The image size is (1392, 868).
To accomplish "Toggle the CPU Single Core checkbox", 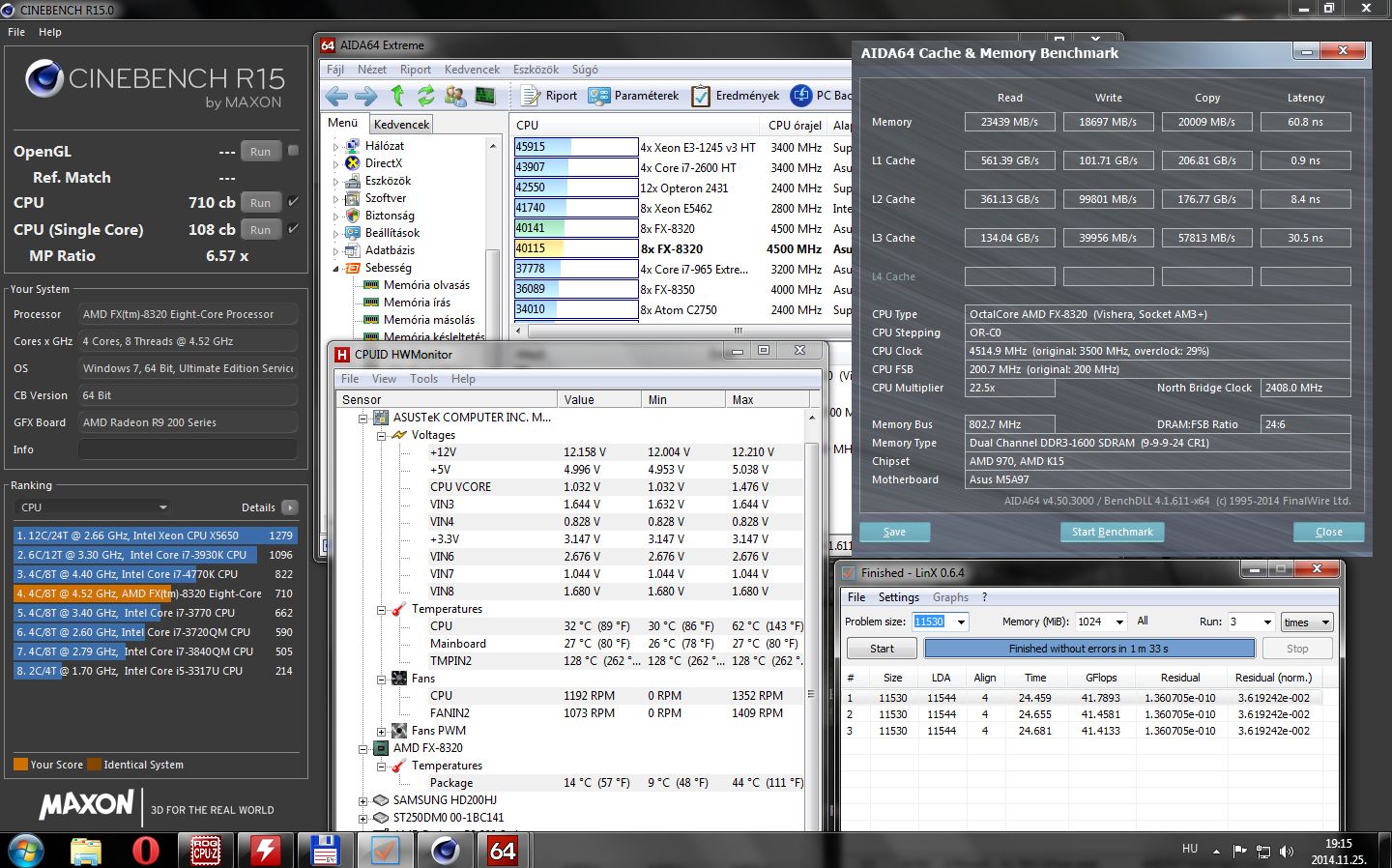I will [293, 229].
